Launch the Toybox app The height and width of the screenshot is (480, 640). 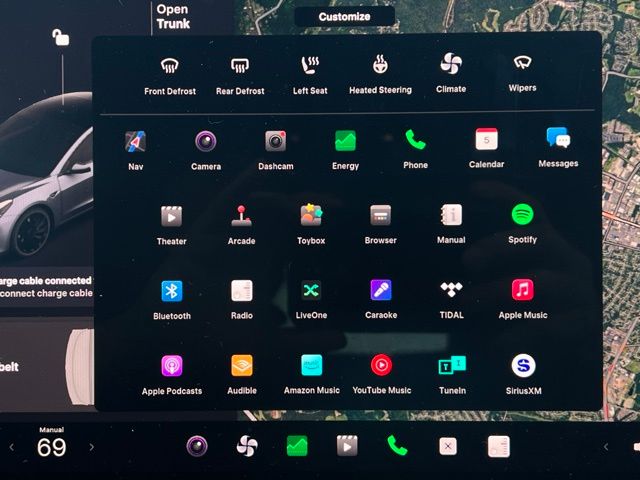pos(311,216)
